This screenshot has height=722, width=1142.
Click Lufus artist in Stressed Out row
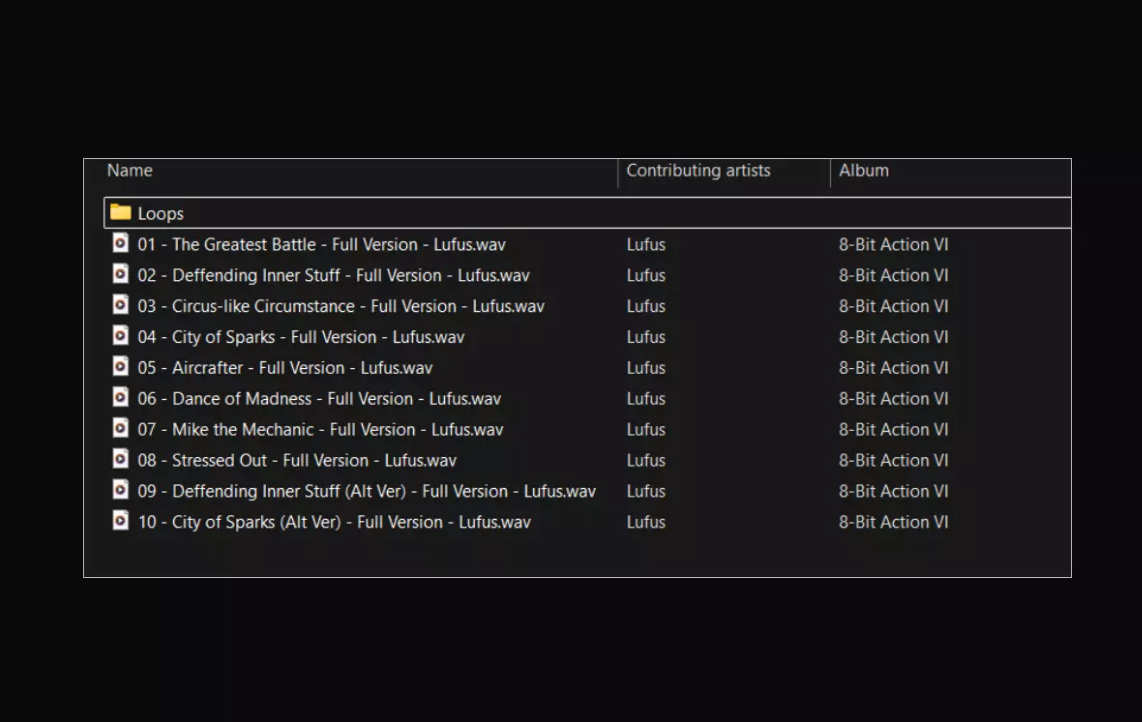click(646, 460)
